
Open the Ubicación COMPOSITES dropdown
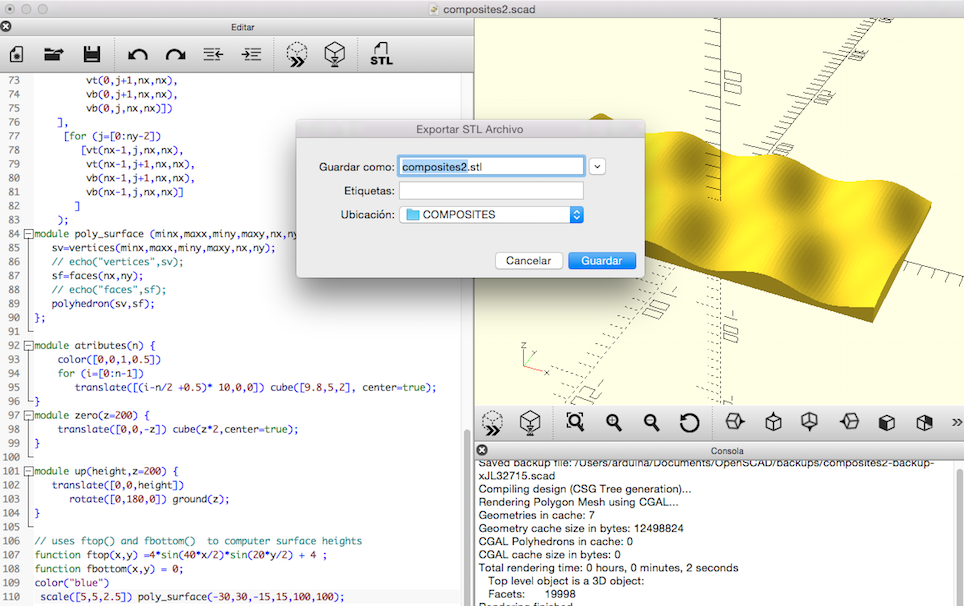point(491,214)
